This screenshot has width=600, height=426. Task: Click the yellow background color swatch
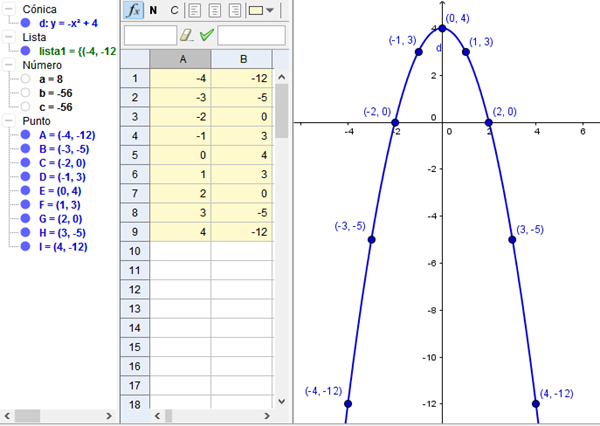255,11
